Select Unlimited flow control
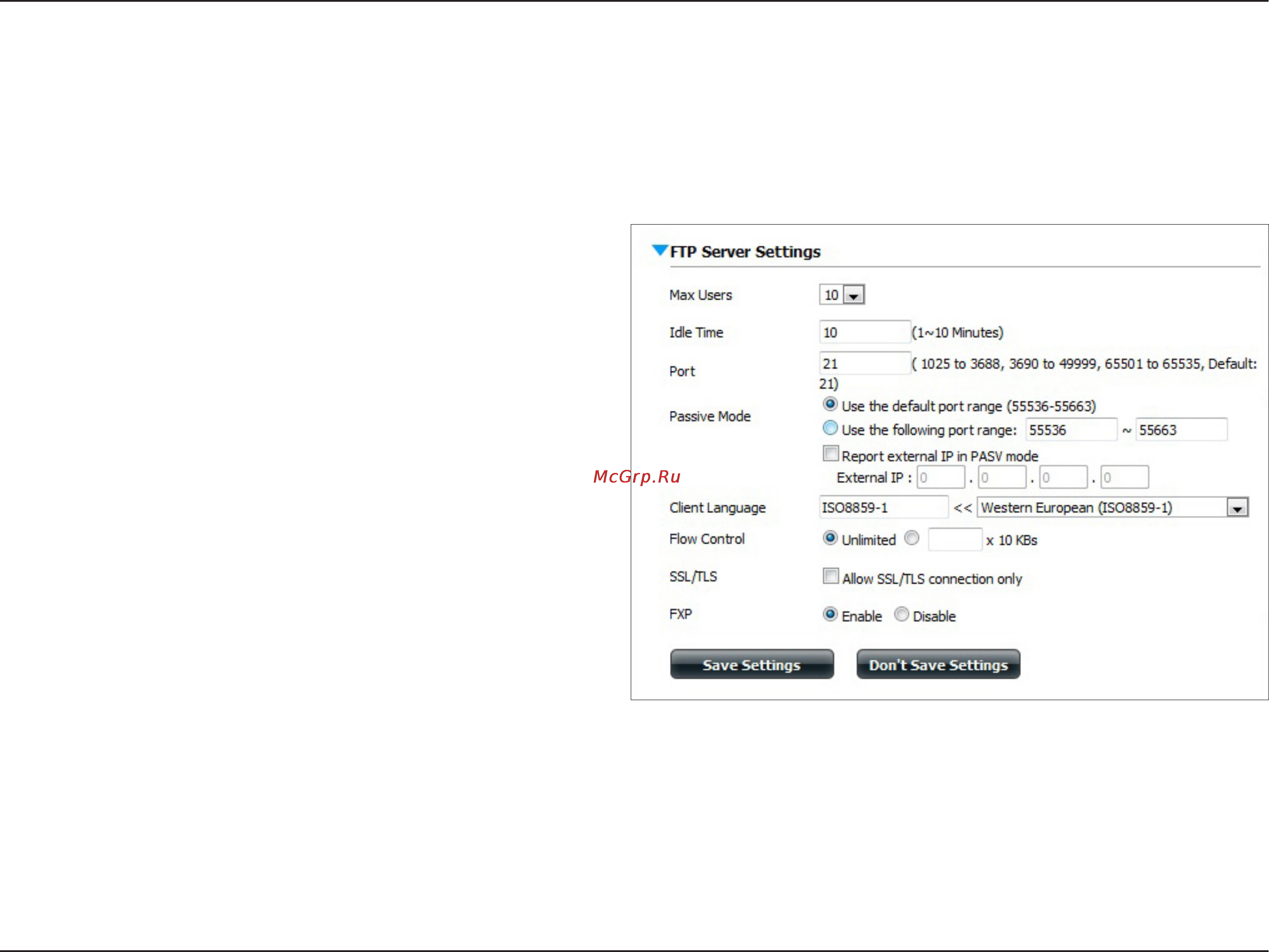Screen dimensions: 1269x952 (x=829, y=538)
